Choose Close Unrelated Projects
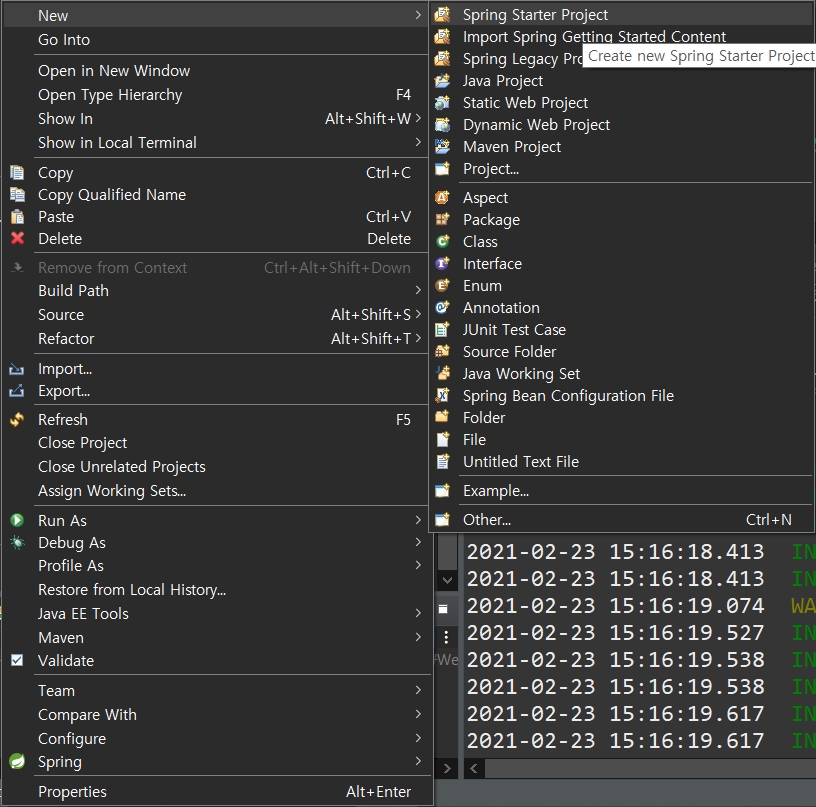The image size is (816, 807). pos(215,467)
